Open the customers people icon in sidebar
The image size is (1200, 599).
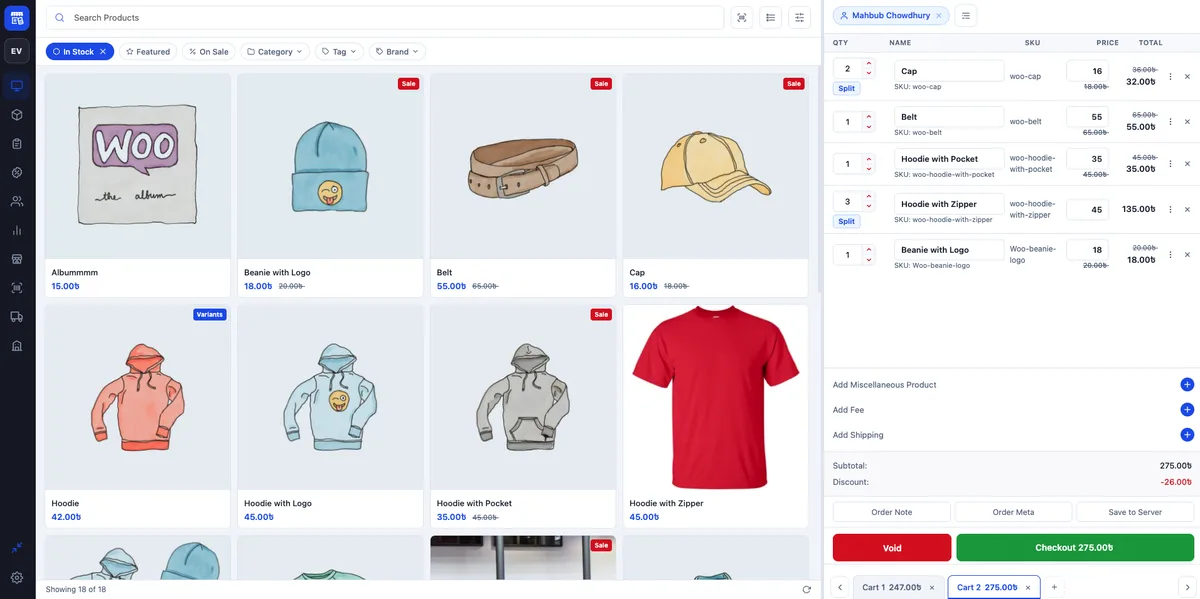coord(17,201)
